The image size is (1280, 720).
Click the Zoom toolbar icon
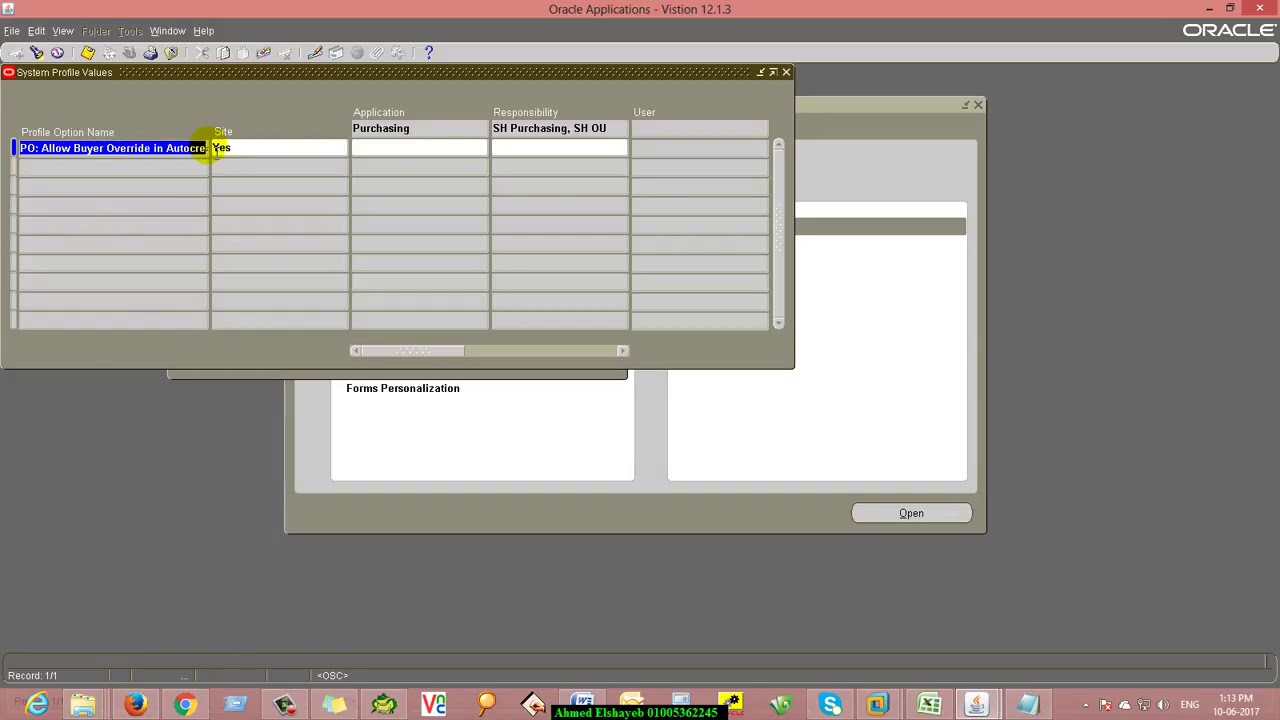336,53
